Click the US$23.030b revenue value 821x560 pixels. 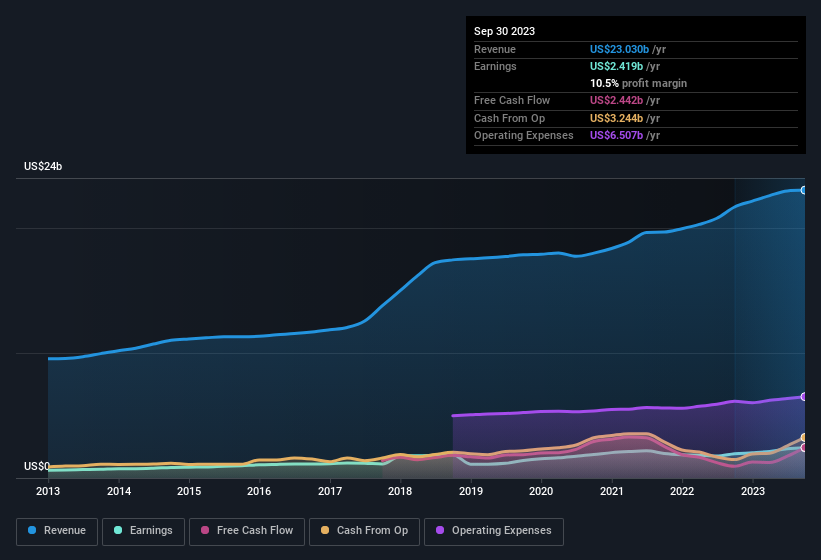619,49
